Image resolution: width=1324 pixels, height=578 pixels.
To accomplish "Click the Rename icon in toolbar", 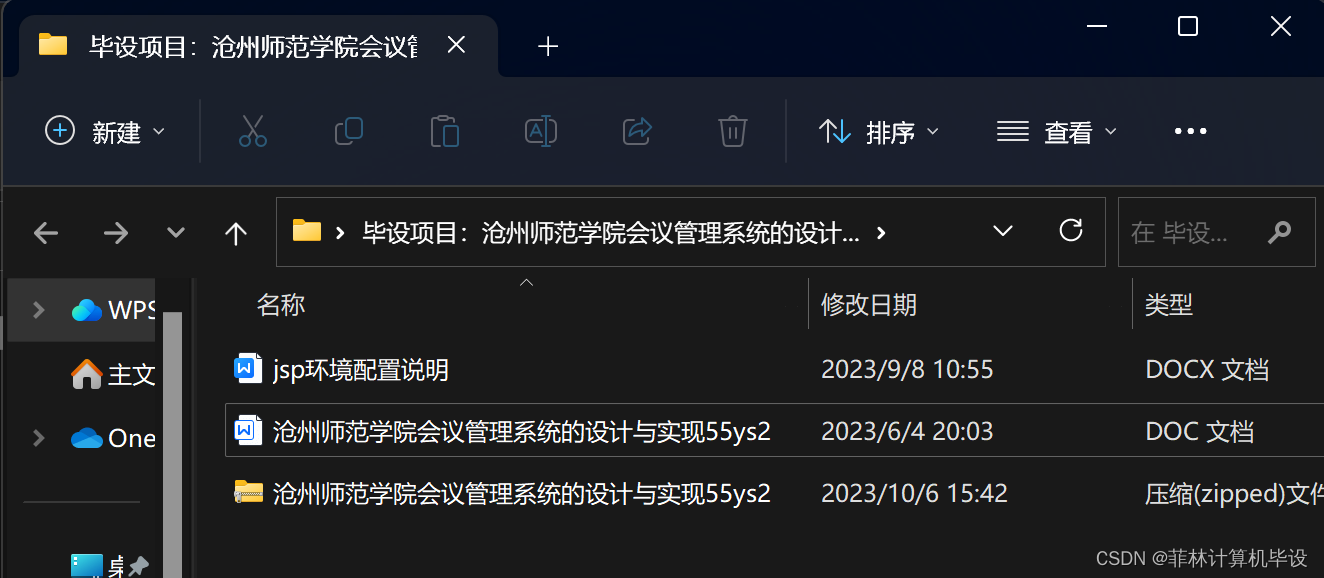I will tap(541, 131).
